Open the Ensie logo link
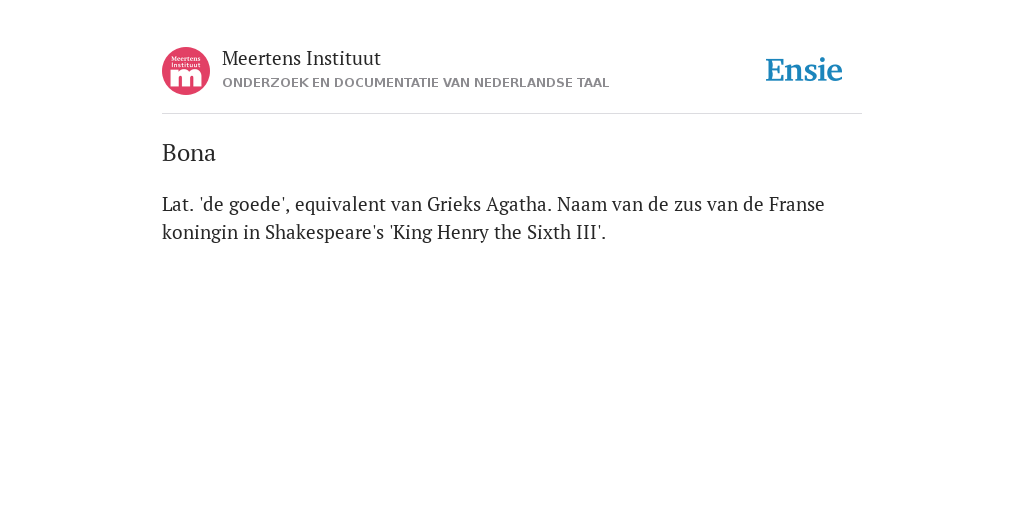Viewport: 1024px width, 512px height. pos(804,70)
